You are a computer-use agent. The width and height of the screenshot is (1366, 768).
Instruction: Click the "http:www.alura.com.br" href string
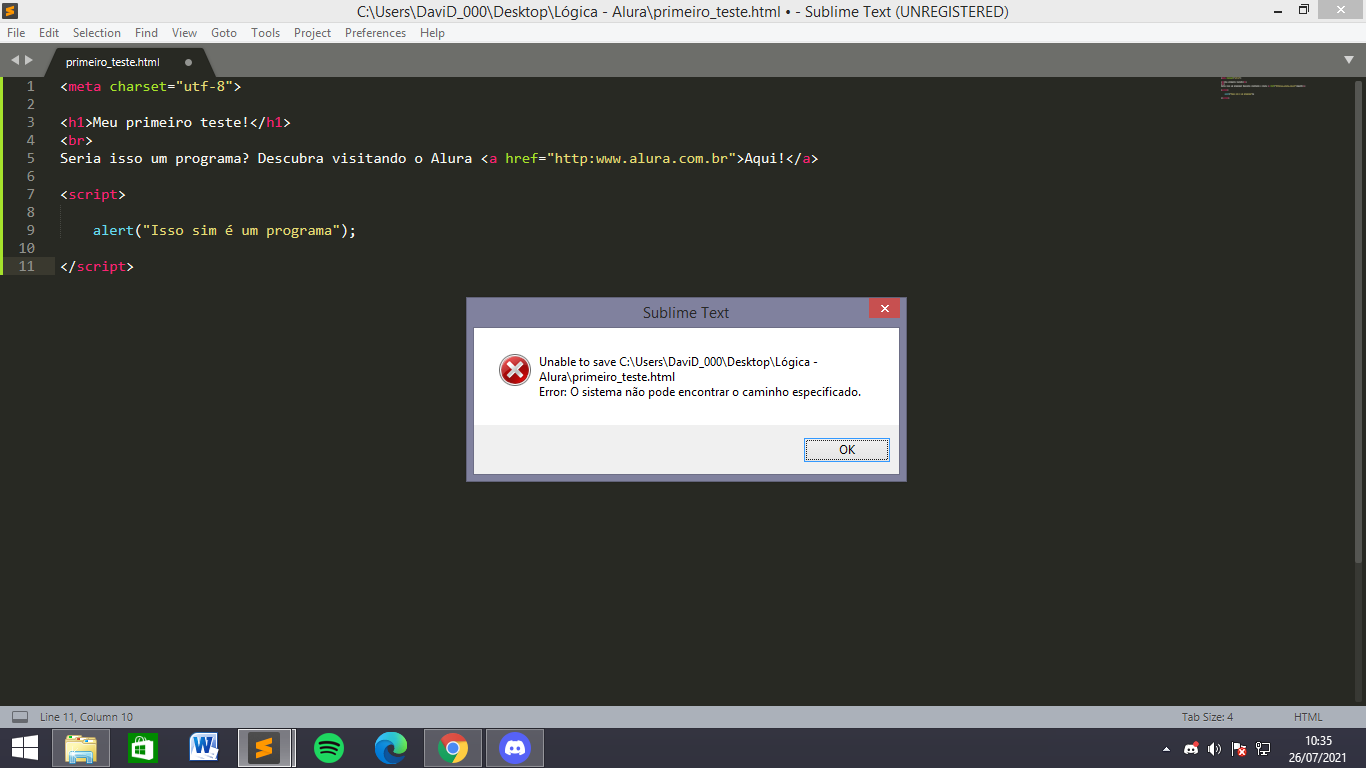[642, 158]
